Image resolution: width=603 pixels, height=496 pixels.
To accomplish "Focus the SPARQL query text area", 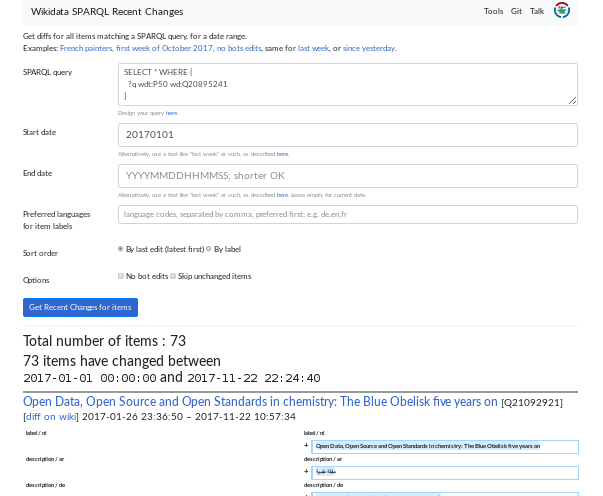I will point(348,85).
